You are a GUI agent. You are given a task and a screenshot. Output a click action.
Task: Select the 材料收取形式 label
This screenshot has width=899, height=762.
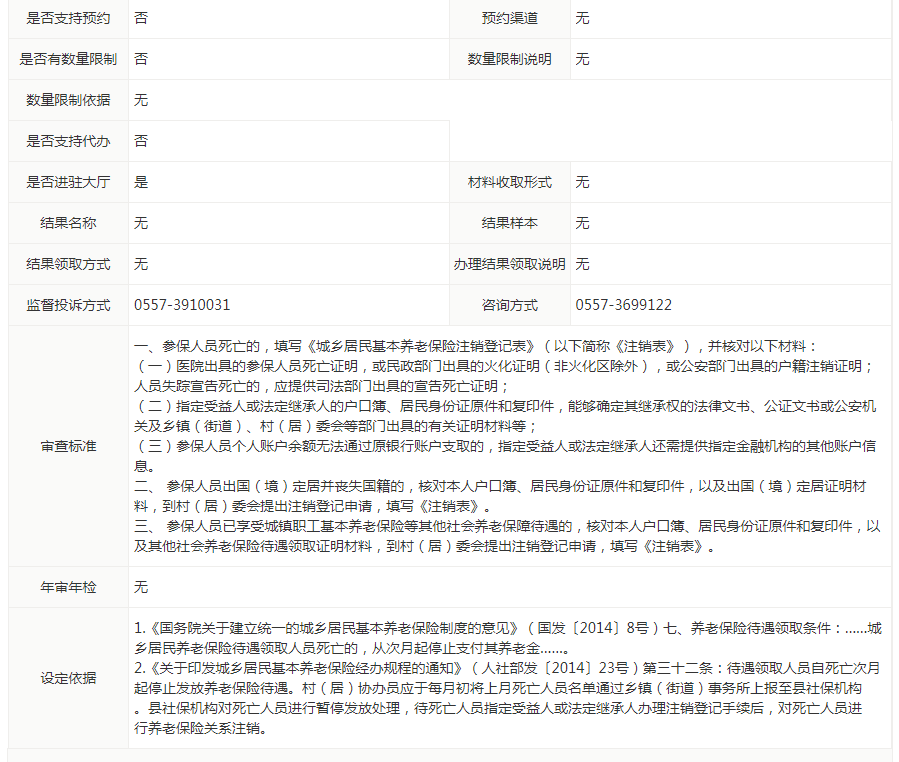click(509, 182)
